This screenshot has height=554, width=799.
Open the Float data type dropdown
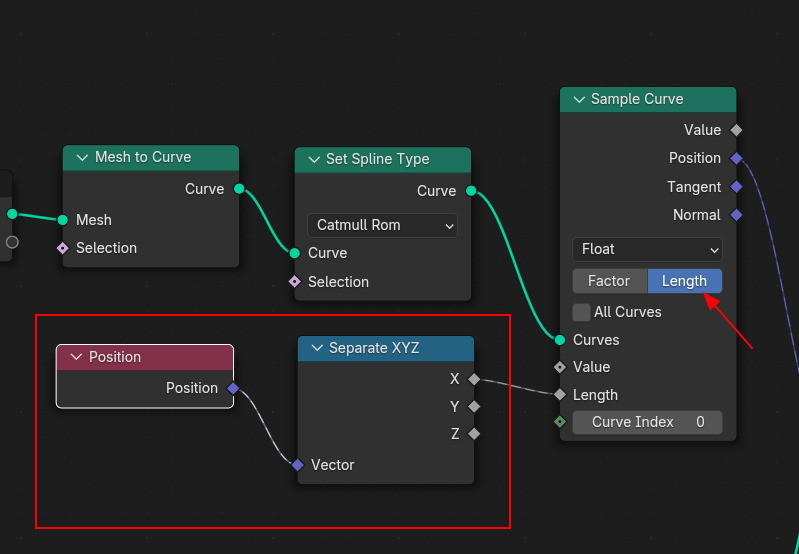[x=647, y=250]
